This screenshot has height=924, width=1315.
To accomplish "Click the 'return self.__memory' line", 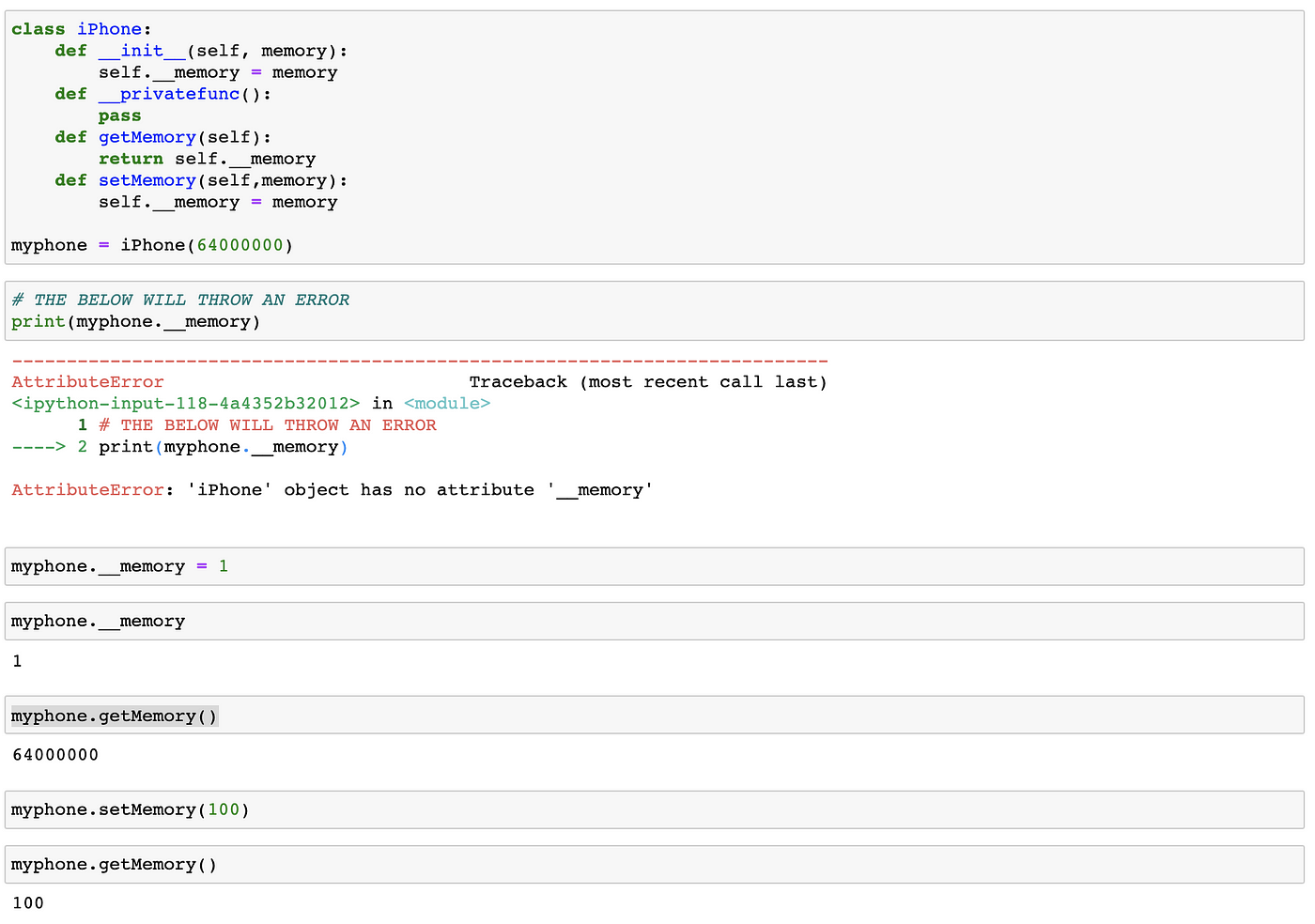I will pyautogui.click(x=207, y=159).
